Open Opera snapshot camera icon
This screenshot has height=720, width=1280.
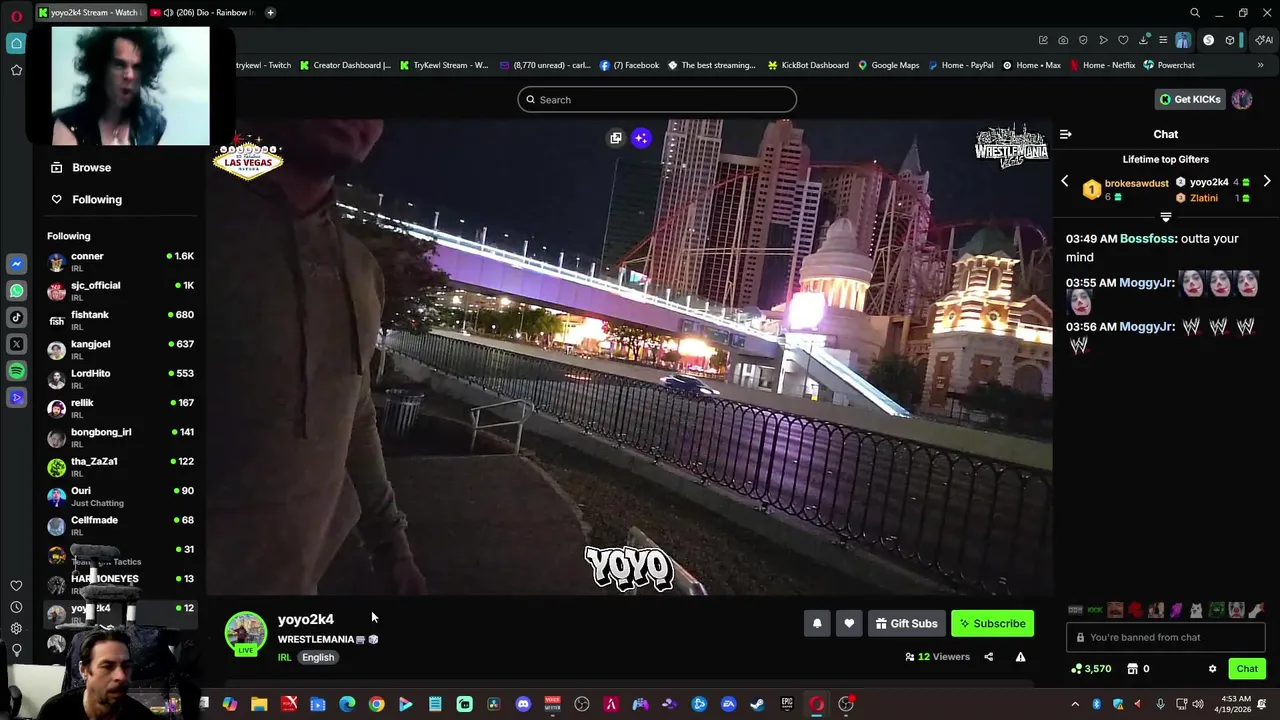pos(1063,40)
